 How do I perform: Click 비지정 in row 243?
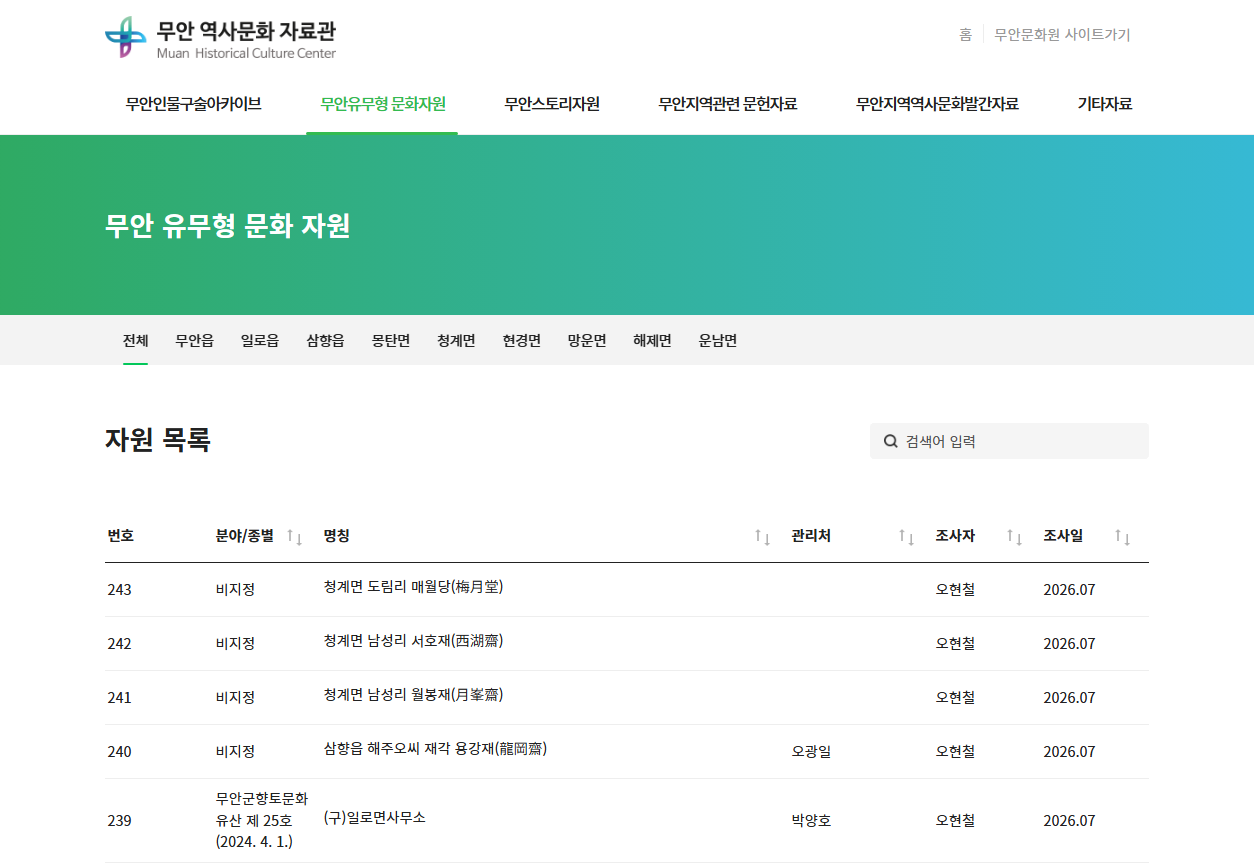click(x=235, y=590)
